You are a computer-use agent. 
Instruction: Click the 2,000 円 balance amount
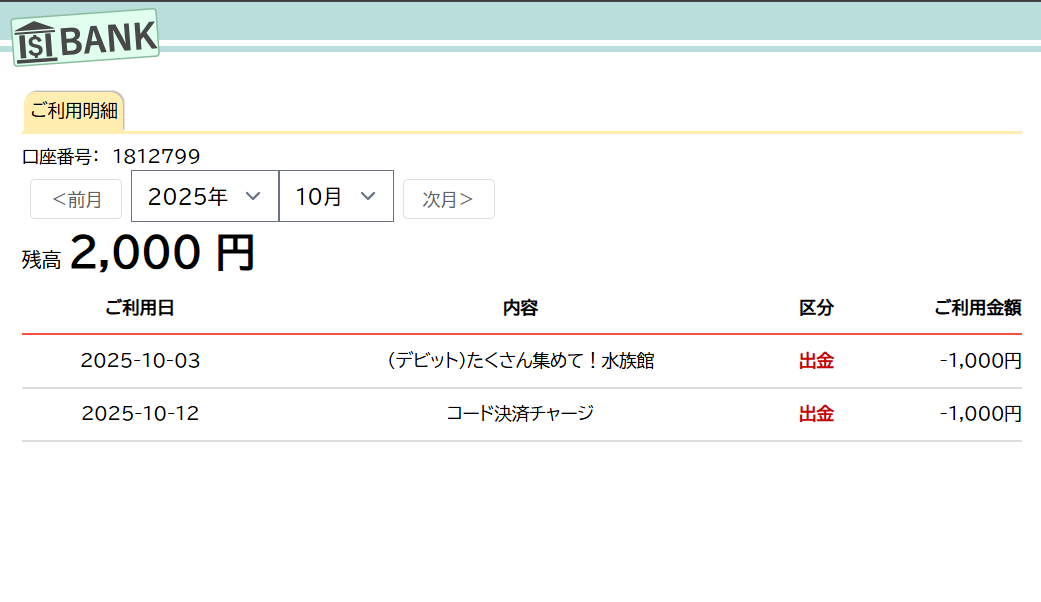(x=163, y=253)
